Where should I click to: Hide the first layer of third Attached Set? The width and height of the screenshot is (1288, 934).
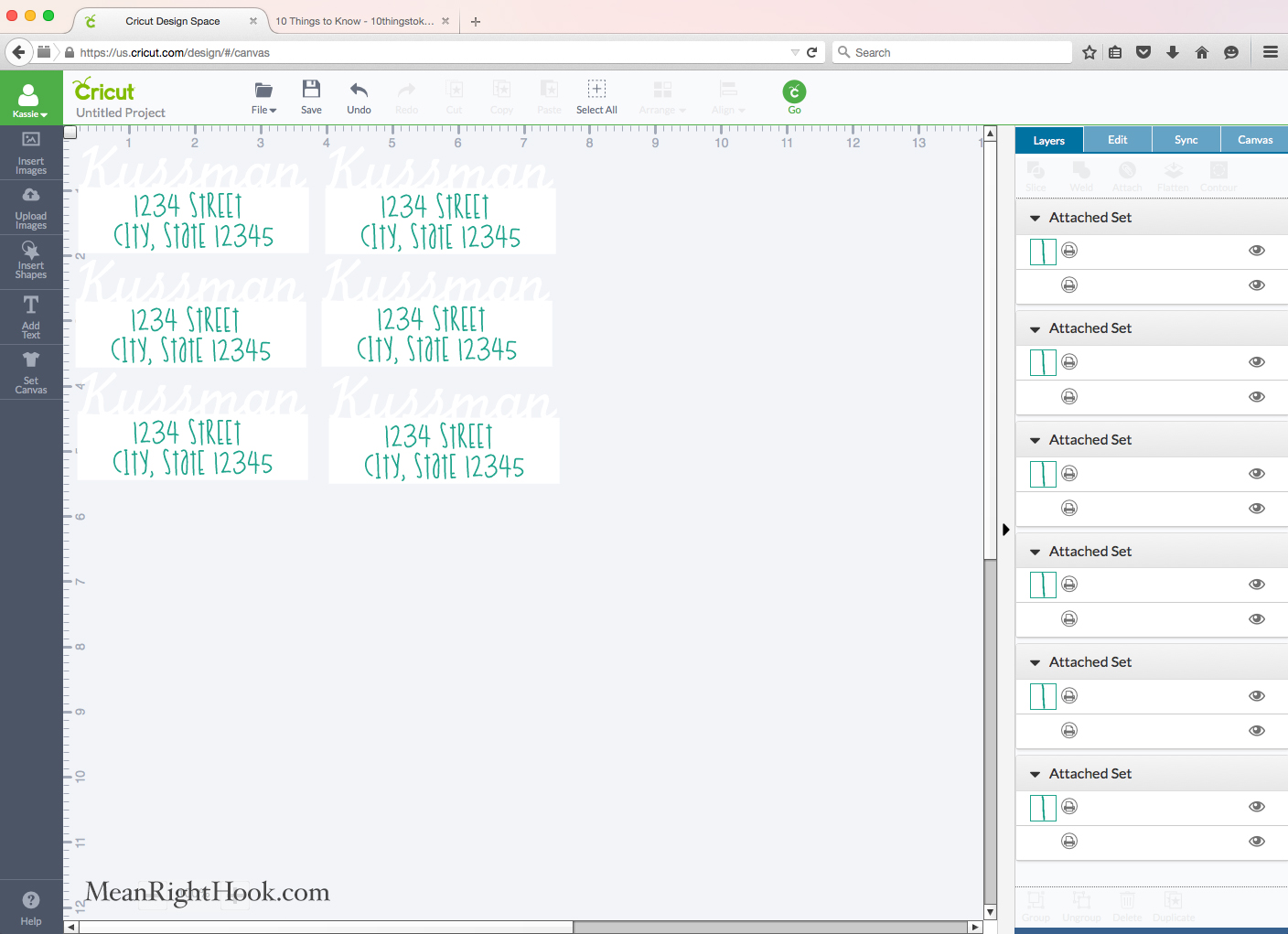[x=1257, y=474]
